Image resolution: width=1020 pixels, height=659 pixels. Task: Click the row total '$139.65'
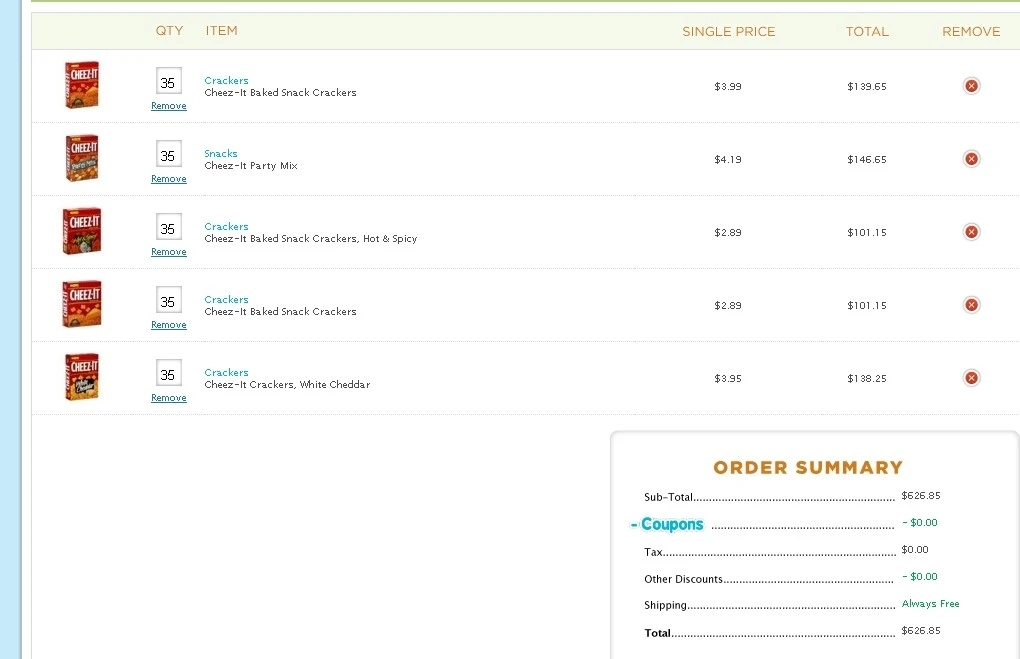tap(867, 87)
